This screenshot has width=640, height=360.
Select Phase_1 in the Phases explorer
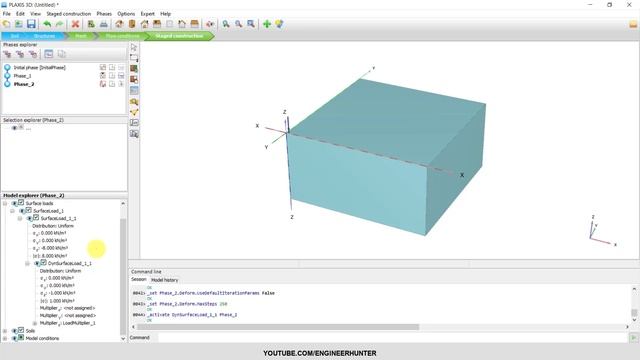[x=22, y=76]
